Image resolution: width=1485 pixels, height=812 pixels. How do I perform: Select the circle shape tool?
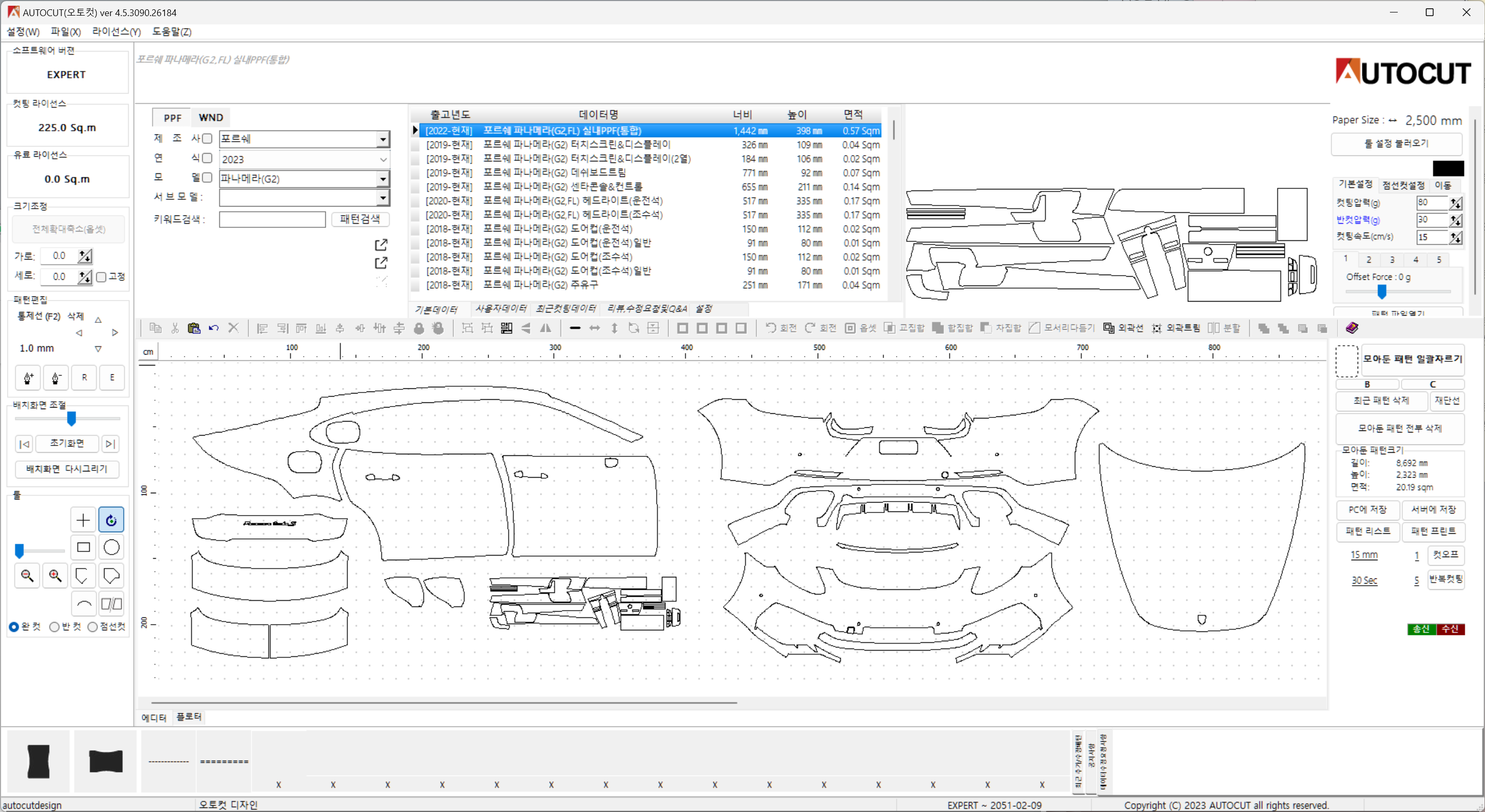pyautogui.click(x=111, y=547)
